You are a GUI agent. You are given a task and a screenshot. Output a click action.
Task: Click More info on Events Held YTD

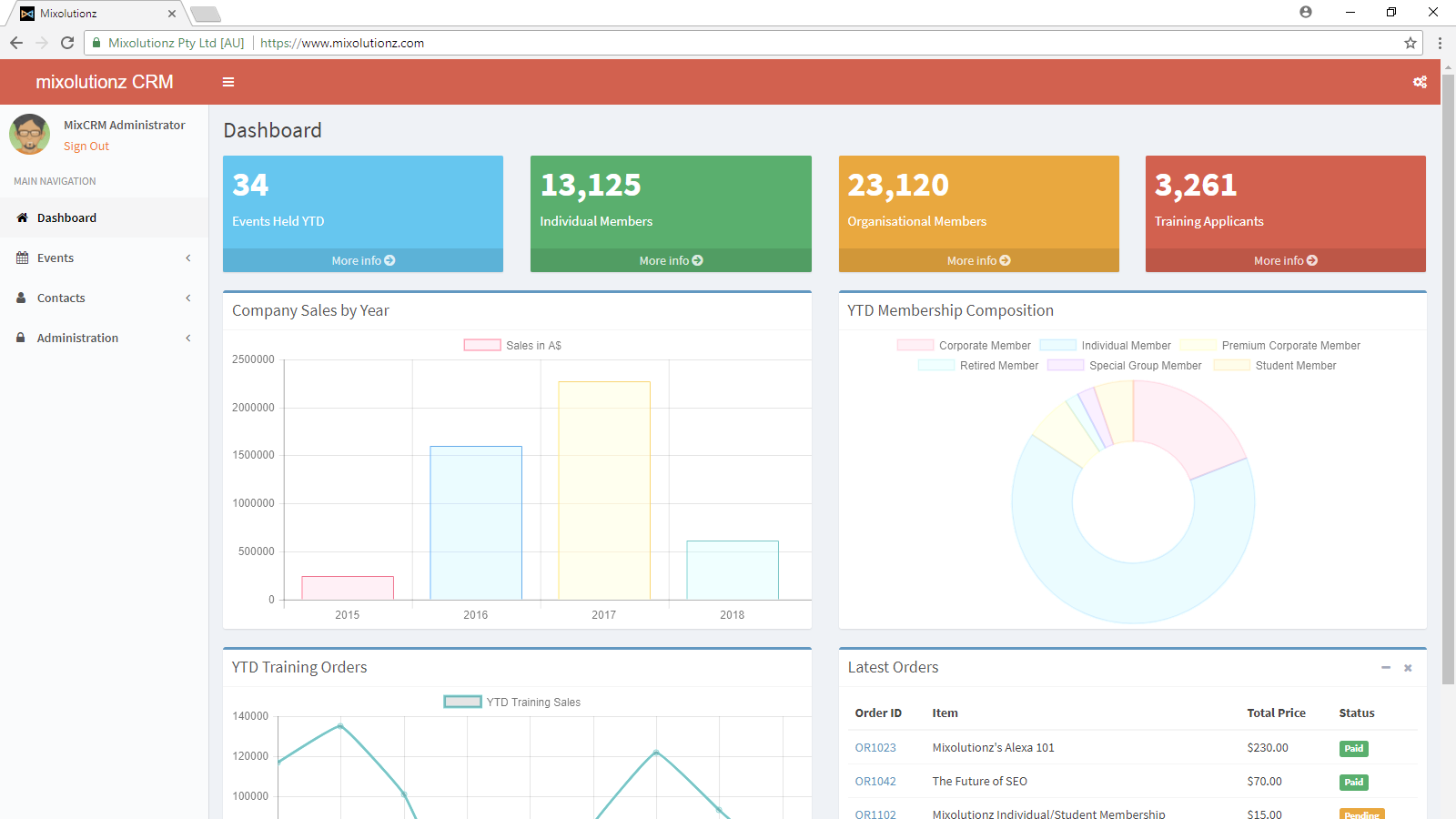pyautogui.click(x=363, y=260)
